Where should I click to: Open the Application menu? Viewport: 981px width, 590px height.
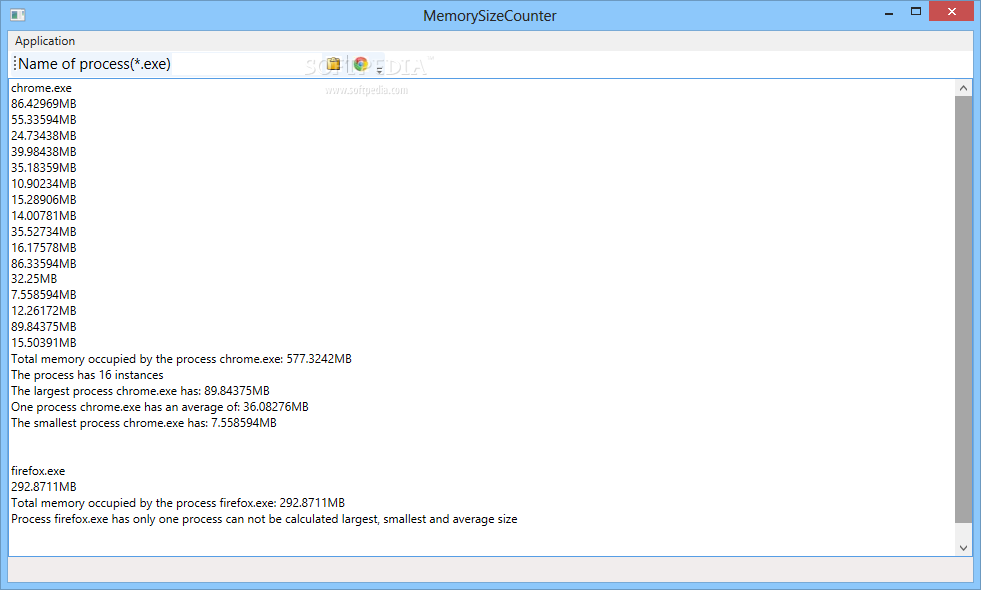(x=45, y=41)
